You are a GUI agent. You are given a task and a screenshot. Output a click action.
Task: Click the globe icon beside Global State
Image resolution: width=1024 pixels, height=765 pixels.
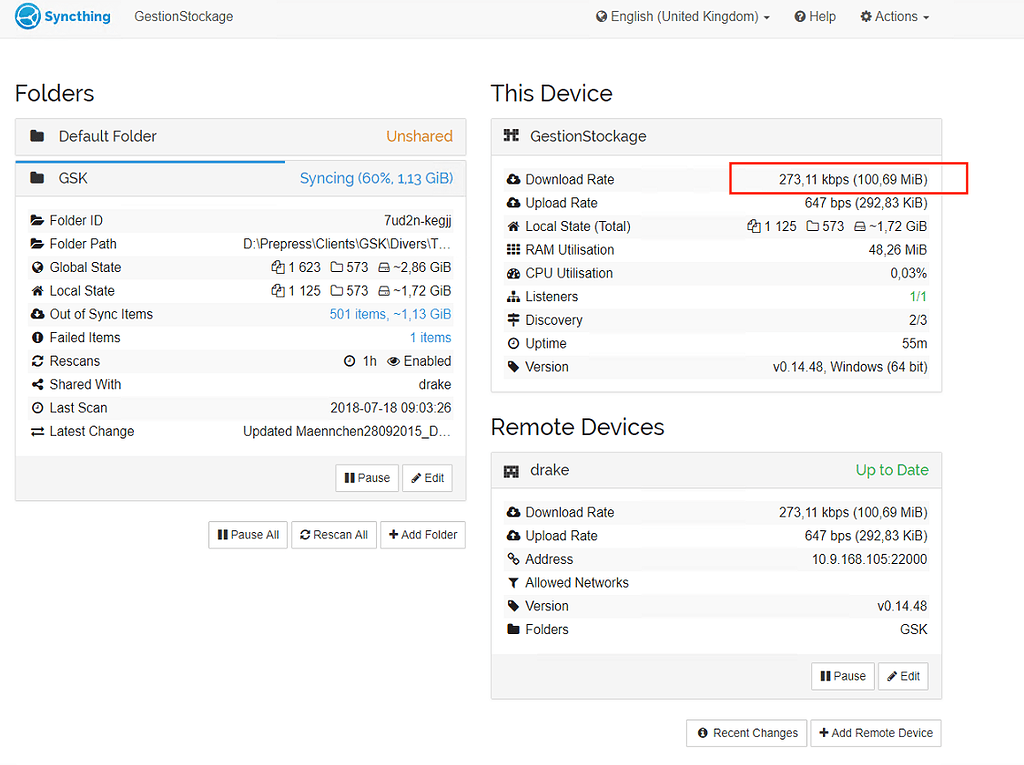pyautogui.click(x=37, y=267)
